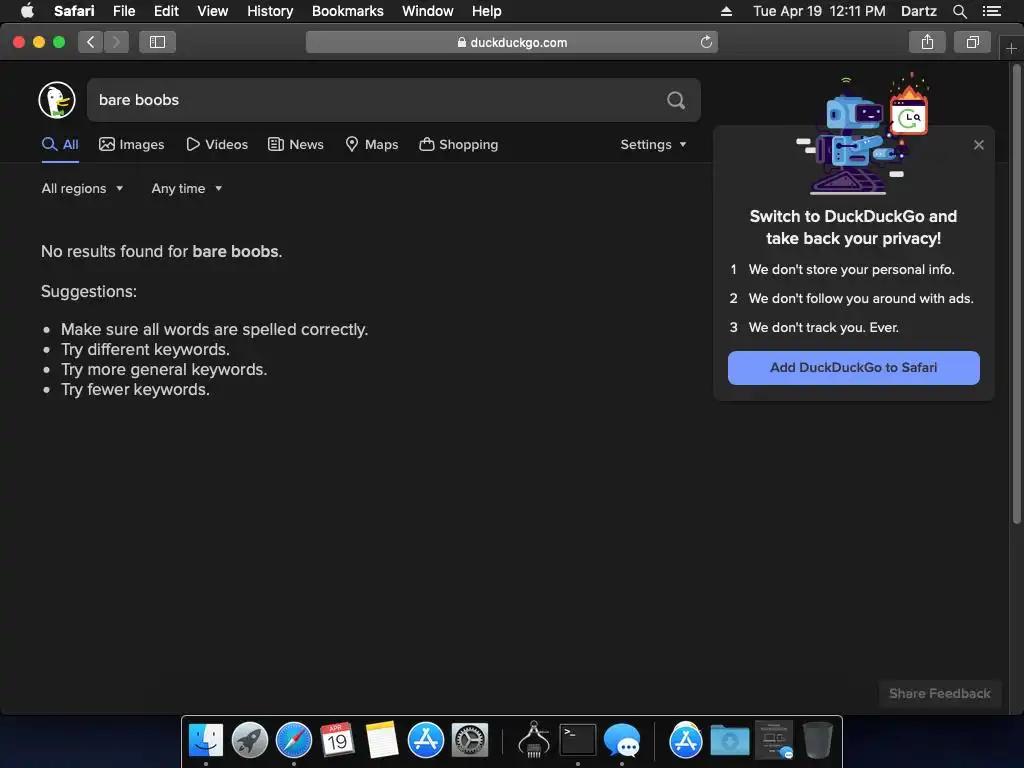Open Finder from the Dock
This screenshot has height=768, width=1024.
[x=206, y=740]
